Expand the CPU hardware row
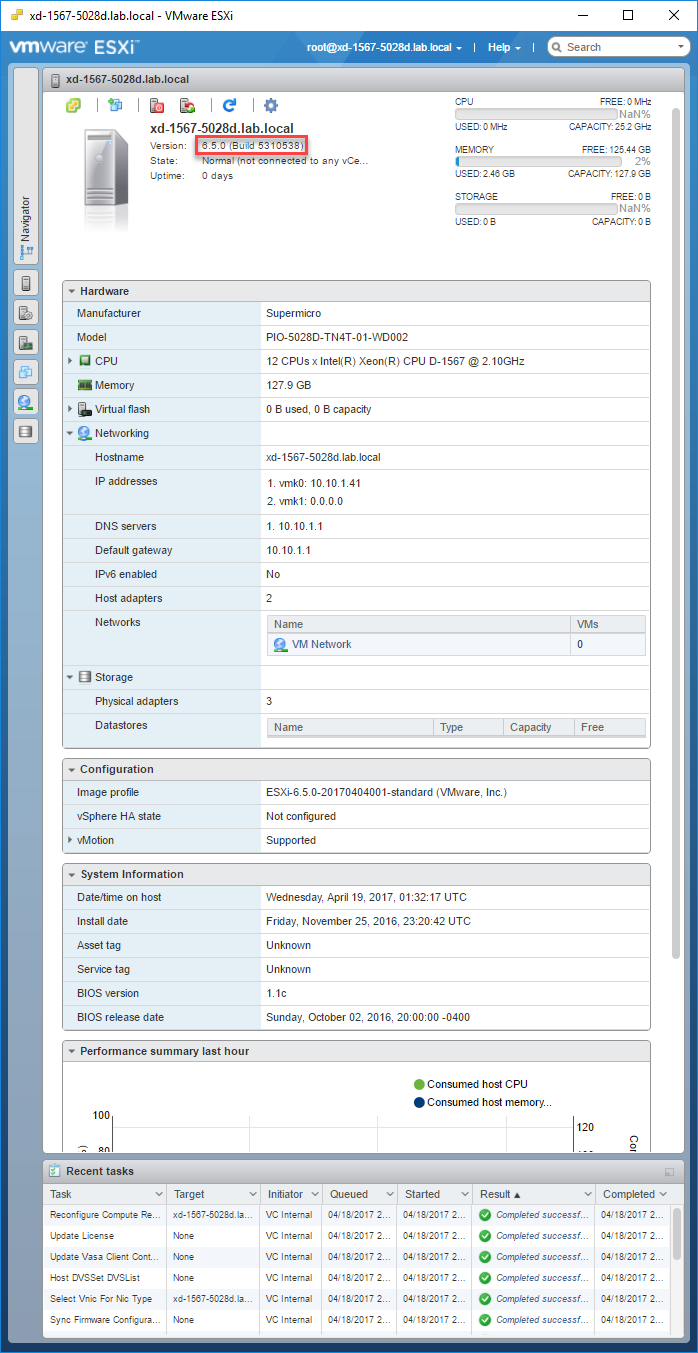This screenshot has width=698, height=1353. tap(70, 361)
